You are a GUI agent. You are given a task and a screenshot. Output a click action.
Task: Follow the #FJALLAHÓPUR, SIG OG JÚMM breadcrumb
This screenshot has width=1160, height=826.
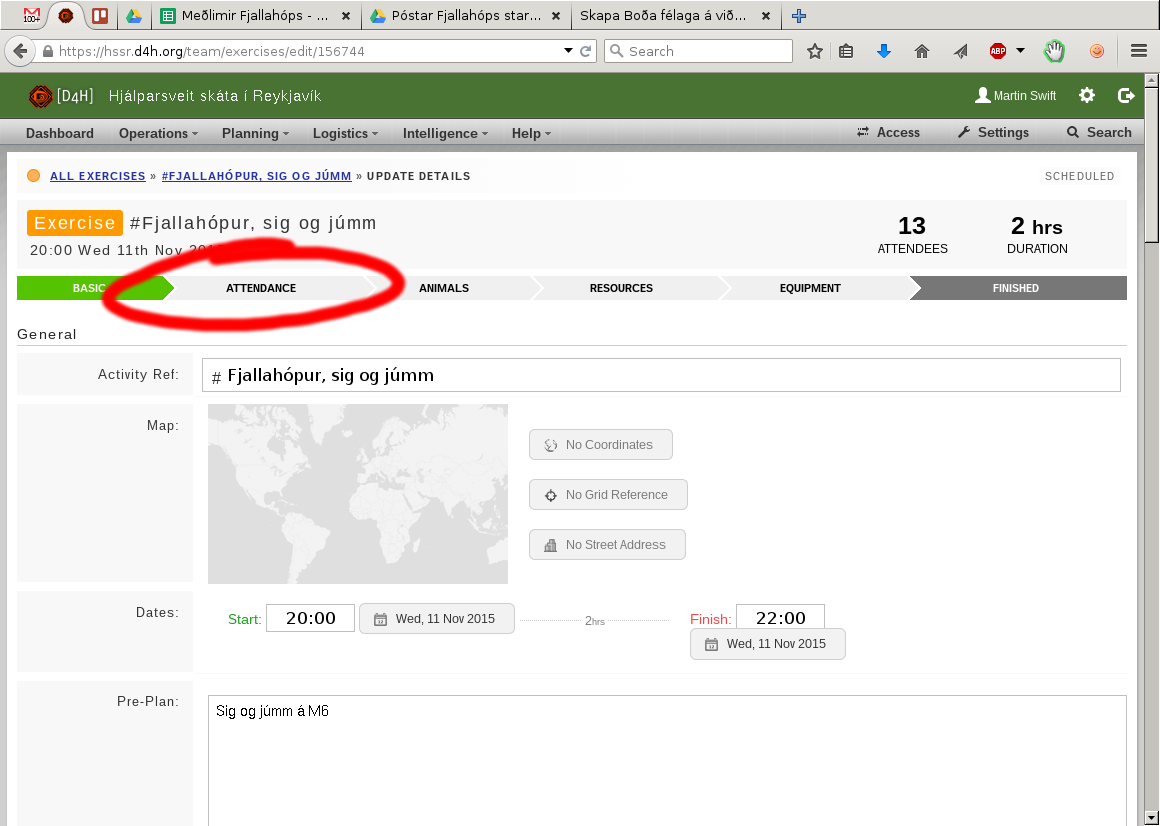pos(256,176)
